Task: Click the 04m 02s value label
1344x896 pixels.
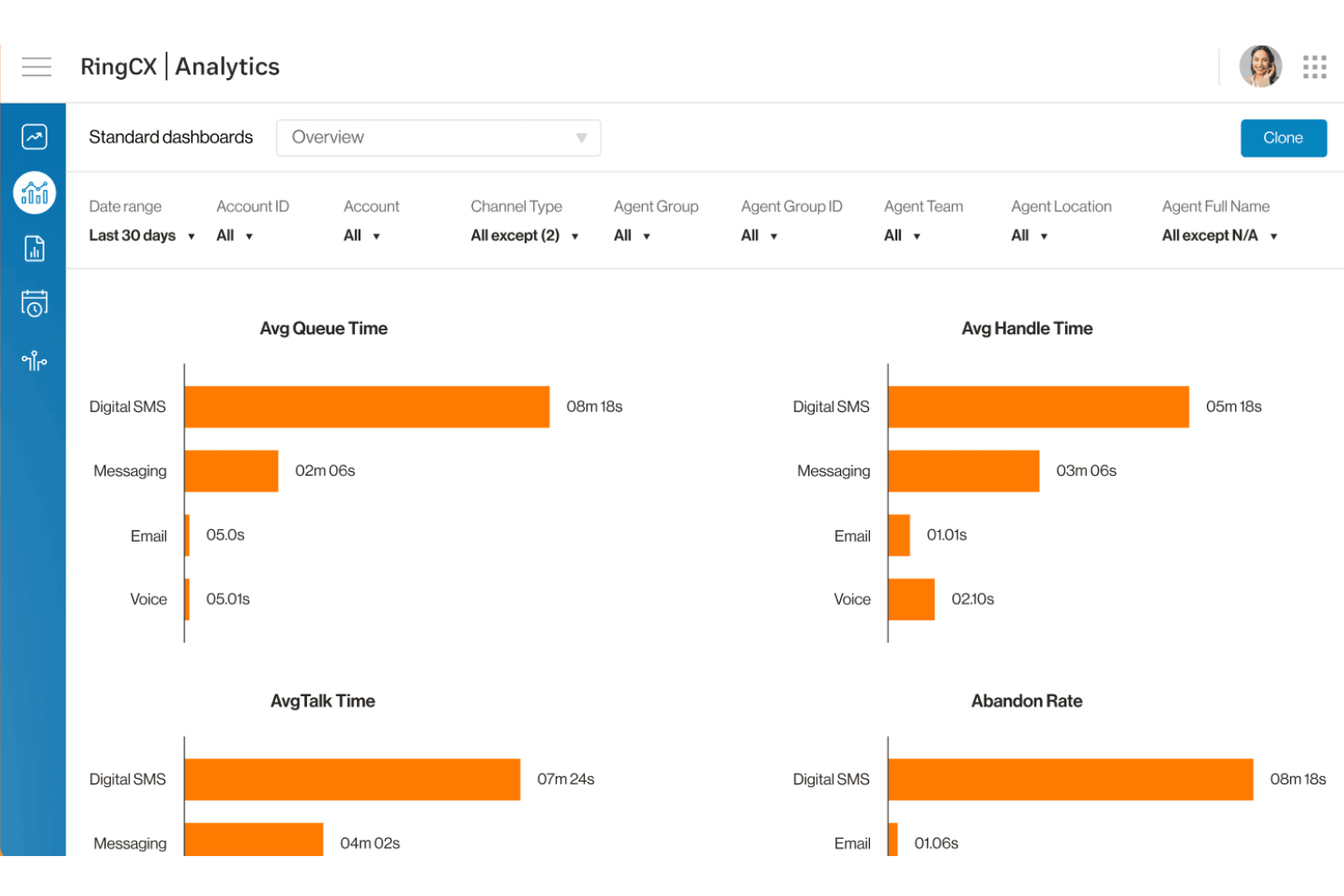Action: pos(370,843)
